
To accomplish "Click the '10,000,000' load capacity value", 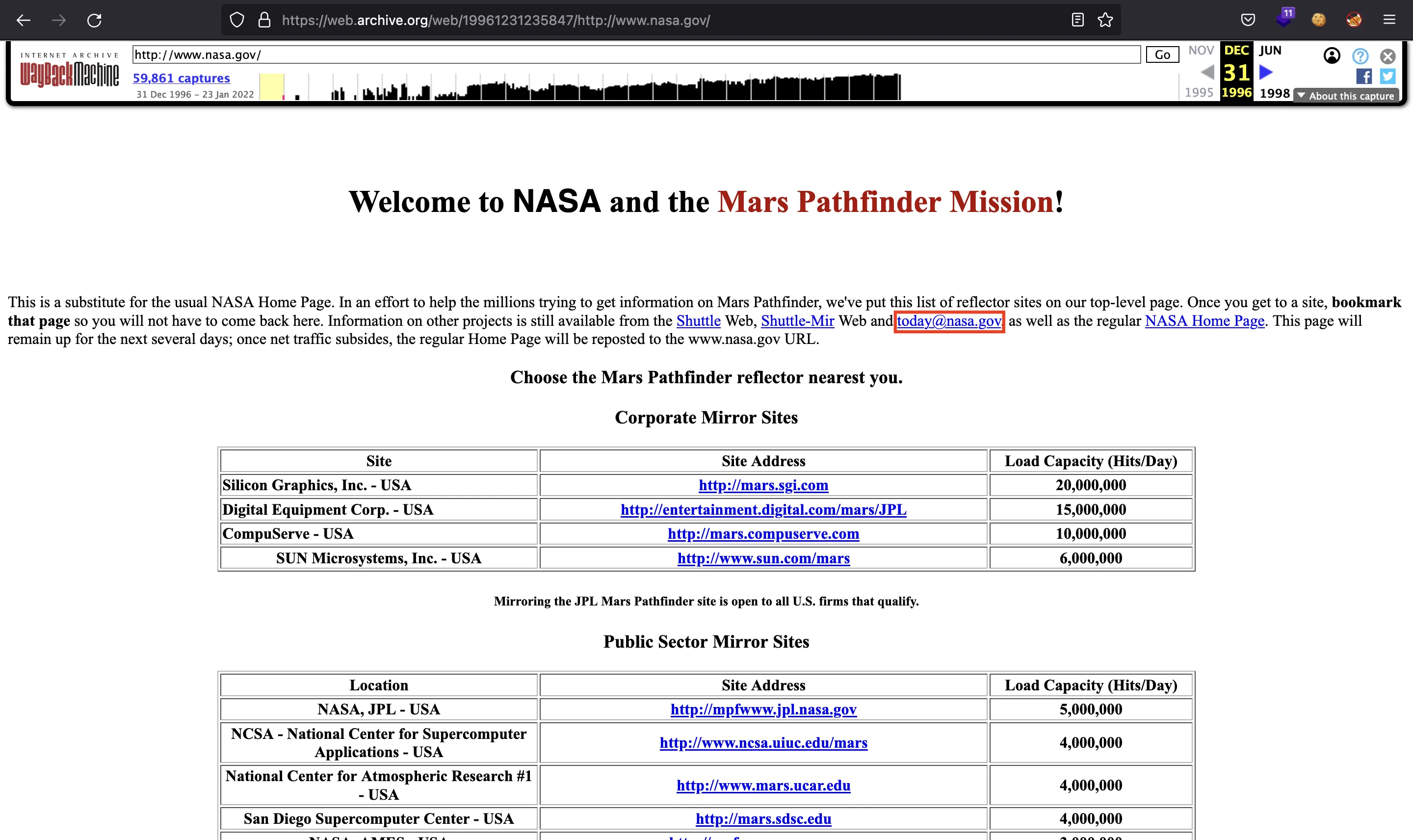I will pyautogui.click(x=1091, y=534).
